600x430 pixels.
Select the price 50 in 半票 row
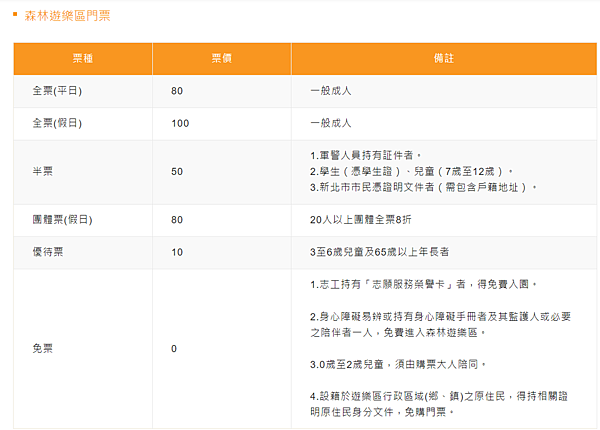click(x=177, y=171)
